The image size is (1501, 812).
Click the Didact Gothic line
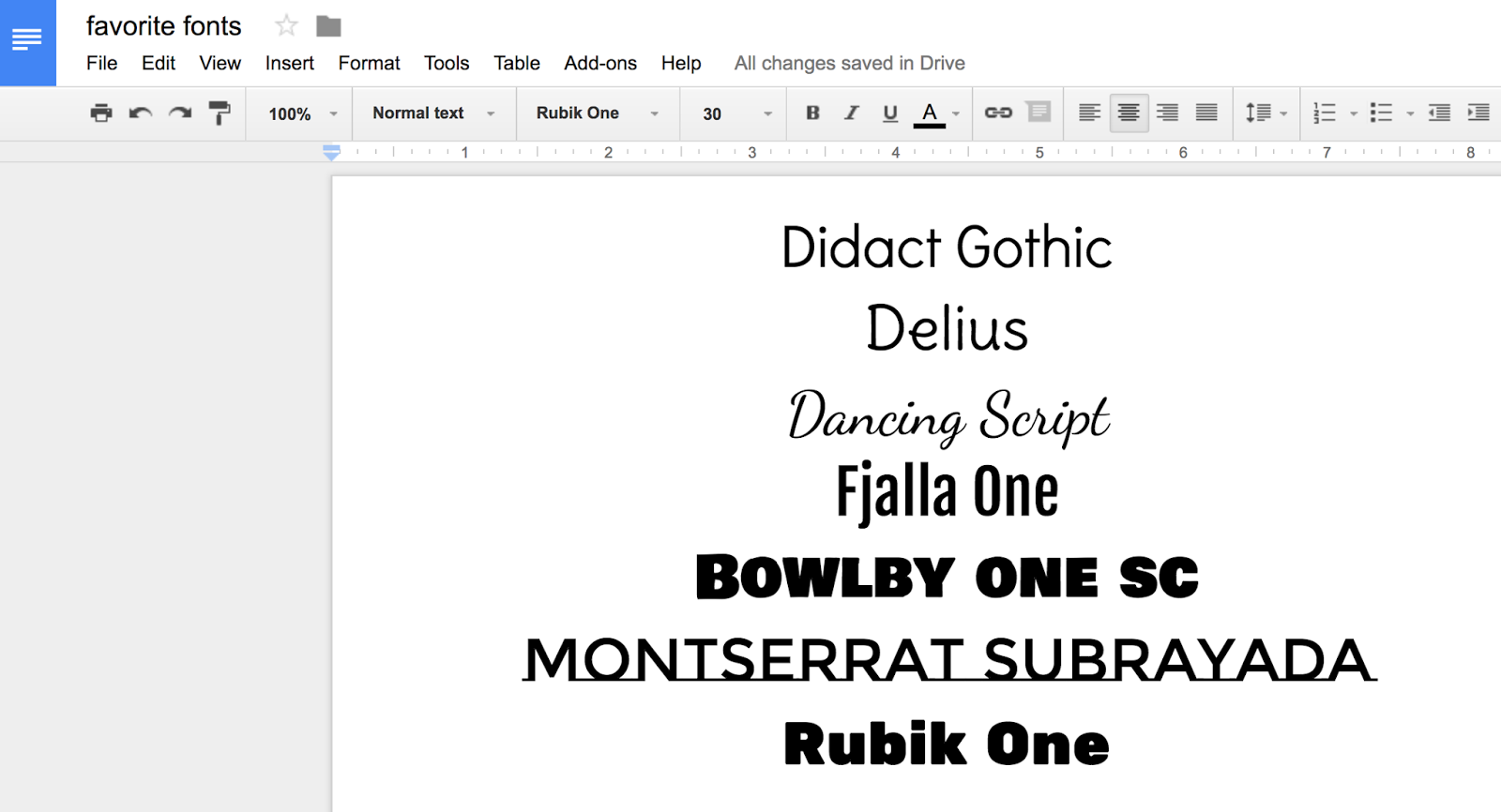coord(948,248)
